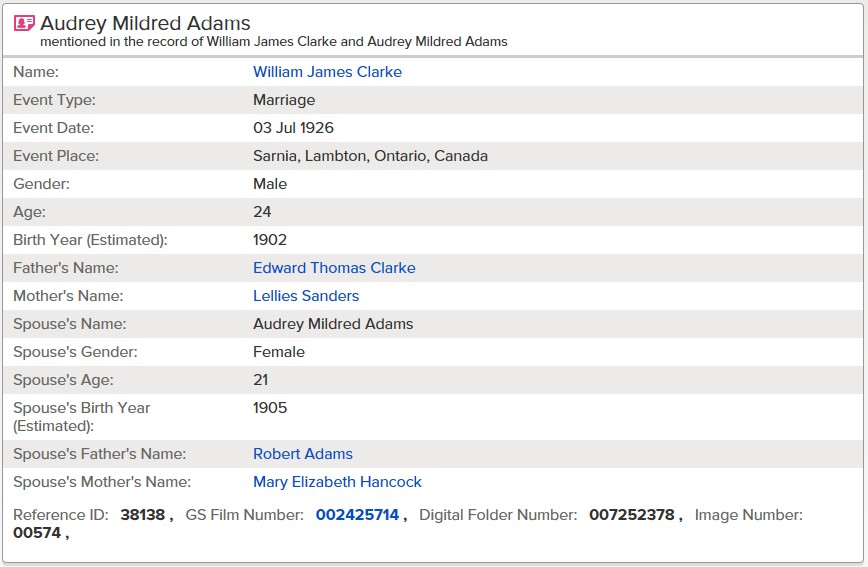
Task: Open Mary Elizabeth Hancock link
Action: [x=337, y=482]
